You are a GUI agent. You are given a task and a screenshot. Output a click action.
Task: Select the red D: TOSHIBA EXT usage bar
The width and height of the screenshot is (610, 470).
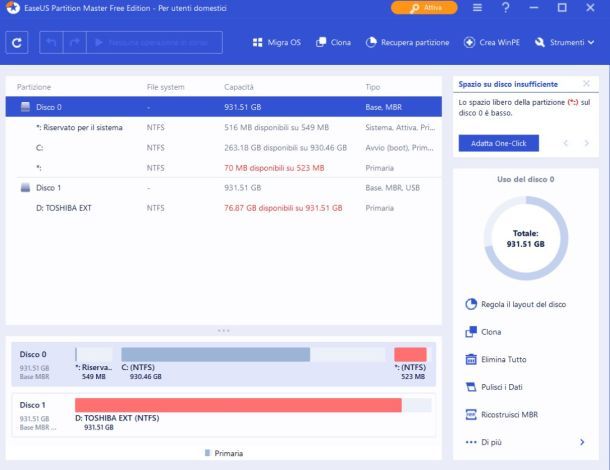[x=238, y=405]
